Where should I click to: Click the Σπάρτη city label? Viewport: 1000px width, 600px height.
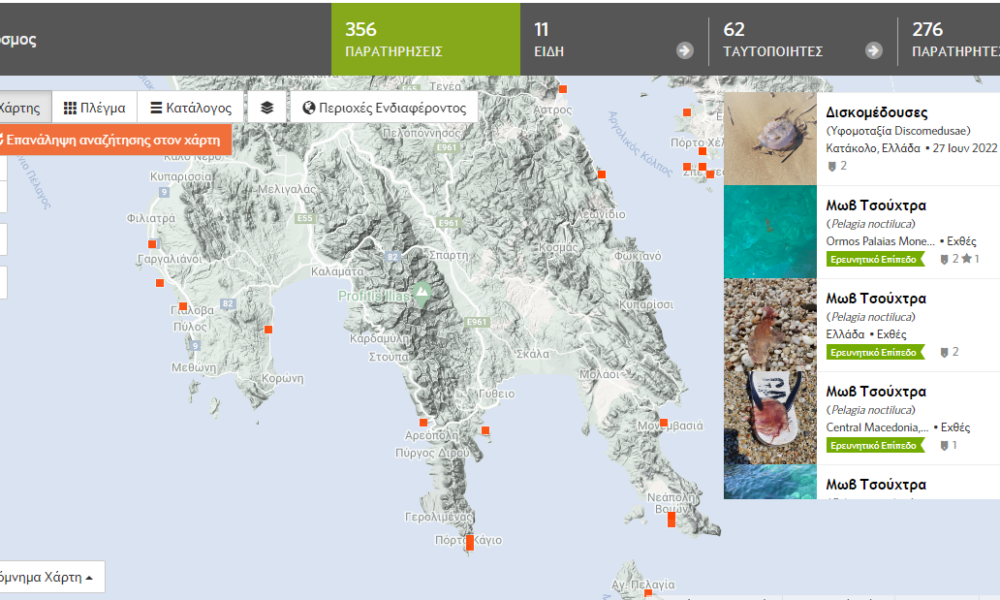point(448,255)
